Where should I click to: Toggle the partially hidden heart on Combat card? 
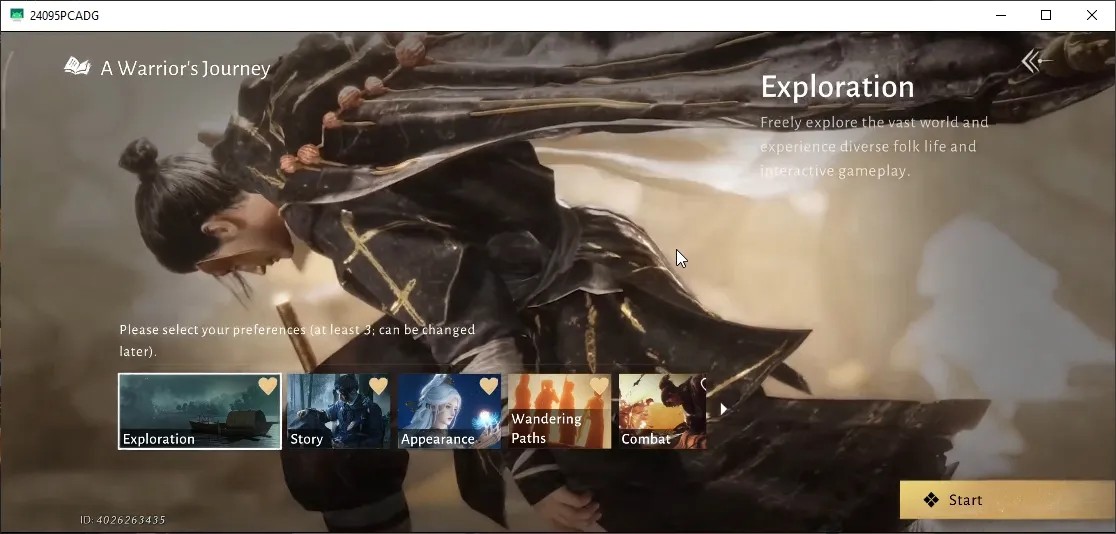(703, 385)
